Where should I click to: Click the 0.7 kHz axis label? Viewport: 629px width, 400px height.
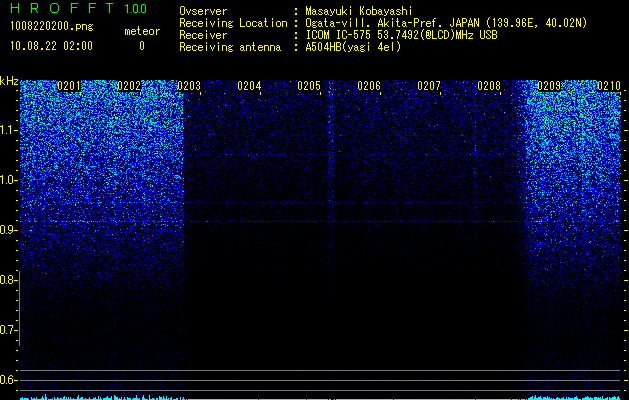(7, 330)
